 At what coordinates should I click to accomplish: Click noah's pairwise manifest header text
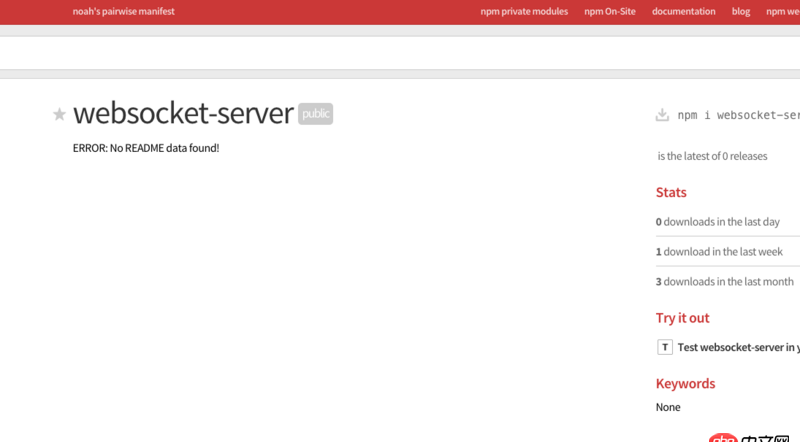pos(123,11)
